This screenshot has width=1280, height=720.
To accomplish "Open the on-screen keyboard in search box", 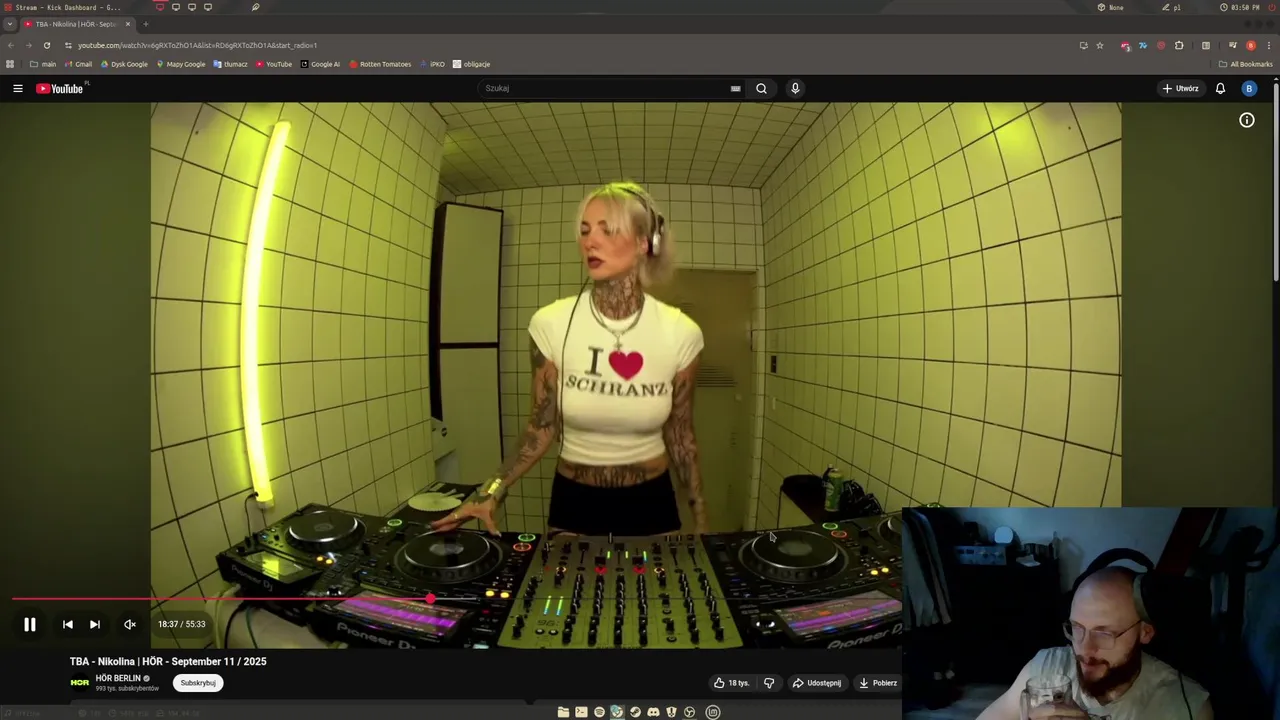I will coord(736,88).
